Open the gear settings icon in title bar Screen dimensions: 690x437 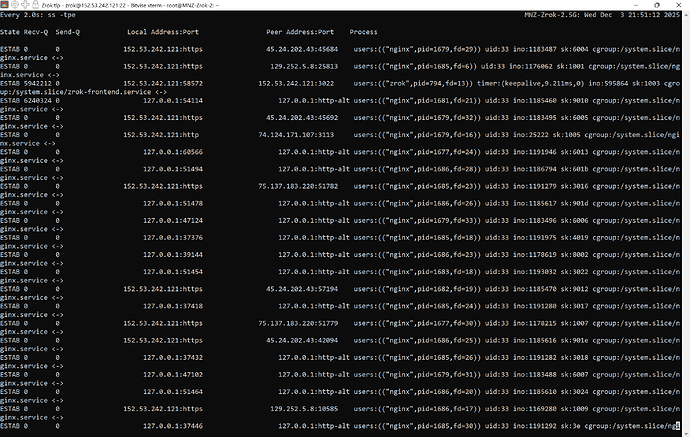15,5
